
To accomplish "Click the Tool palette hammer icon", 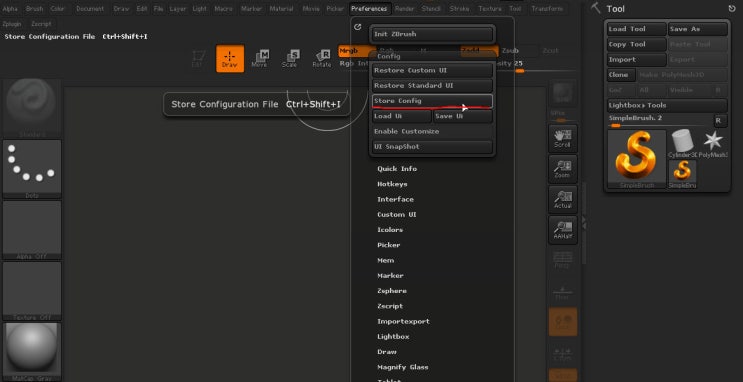I will pos(596,8).
